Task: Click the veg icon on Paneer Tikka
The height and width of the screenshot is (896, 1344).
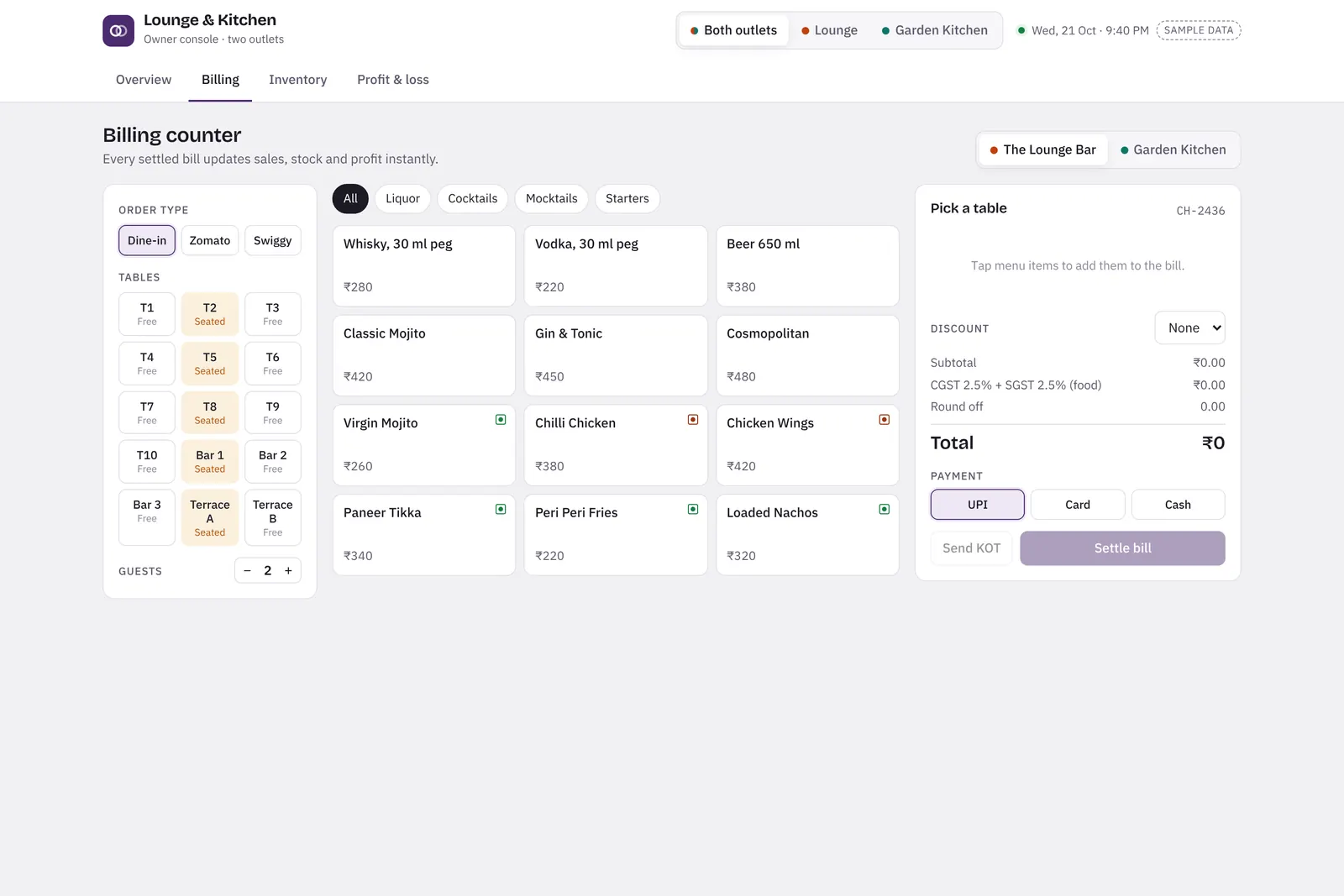Action: tap(501, 509)
